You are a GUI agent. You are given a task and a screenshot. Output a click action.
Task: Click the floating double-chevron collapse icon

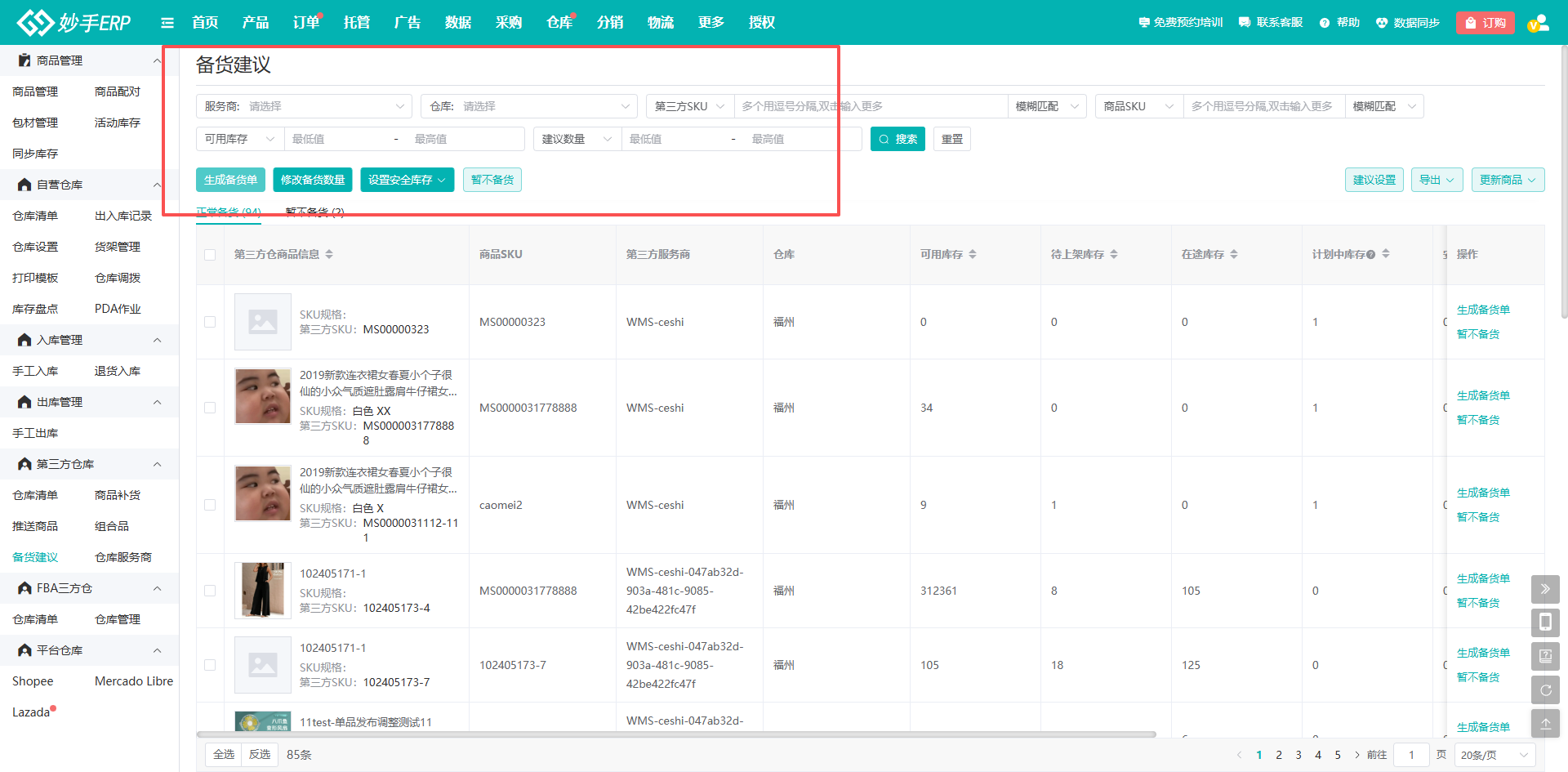1545,589
